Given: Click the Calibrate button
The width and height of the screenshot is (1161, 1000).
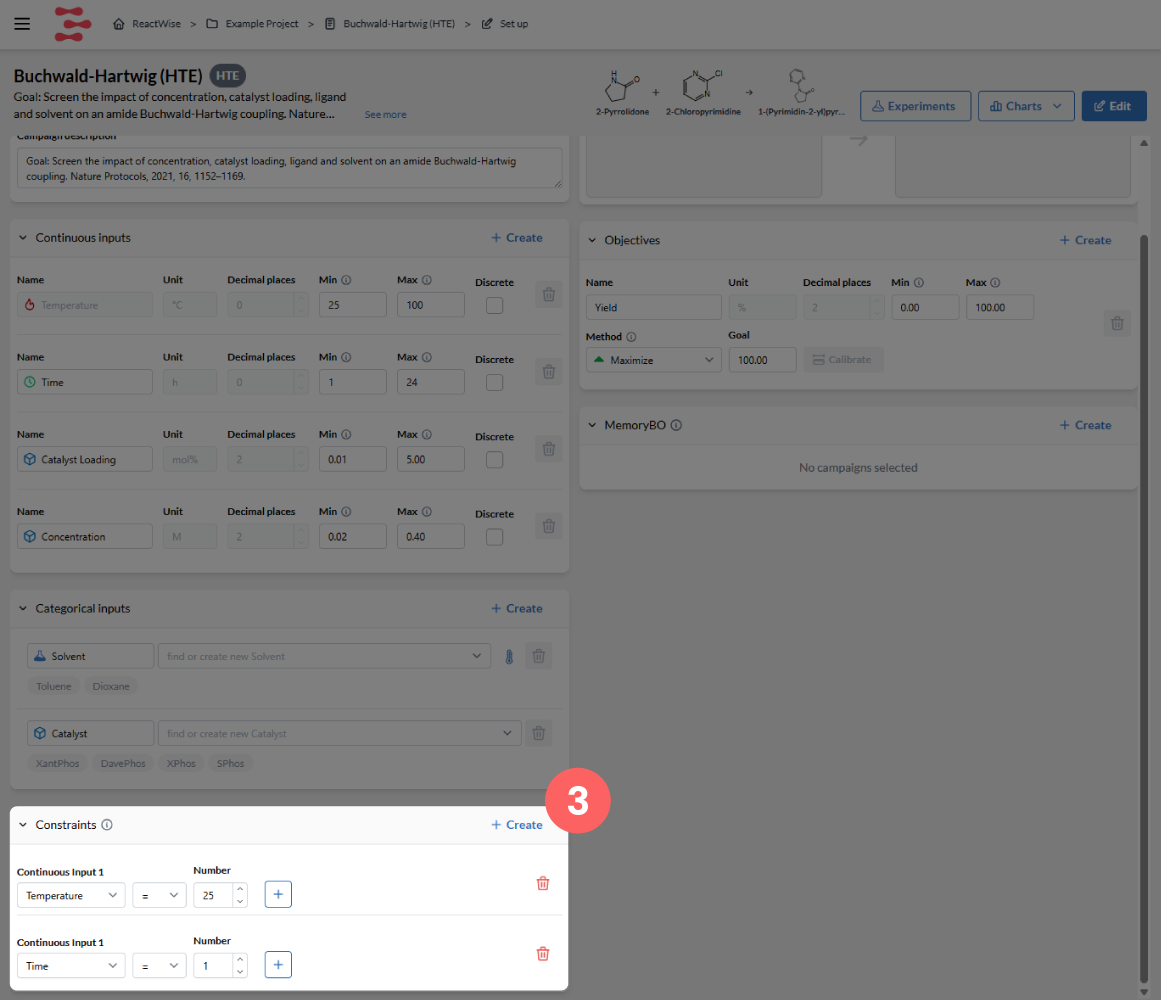Looking at the screenshot, I should coord(843,360).
